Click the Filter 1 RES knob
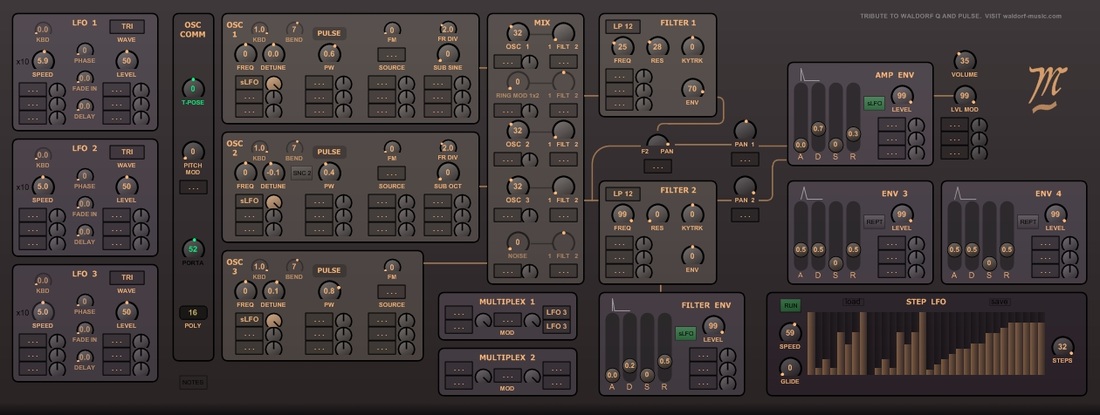 (x=657, y=46)
